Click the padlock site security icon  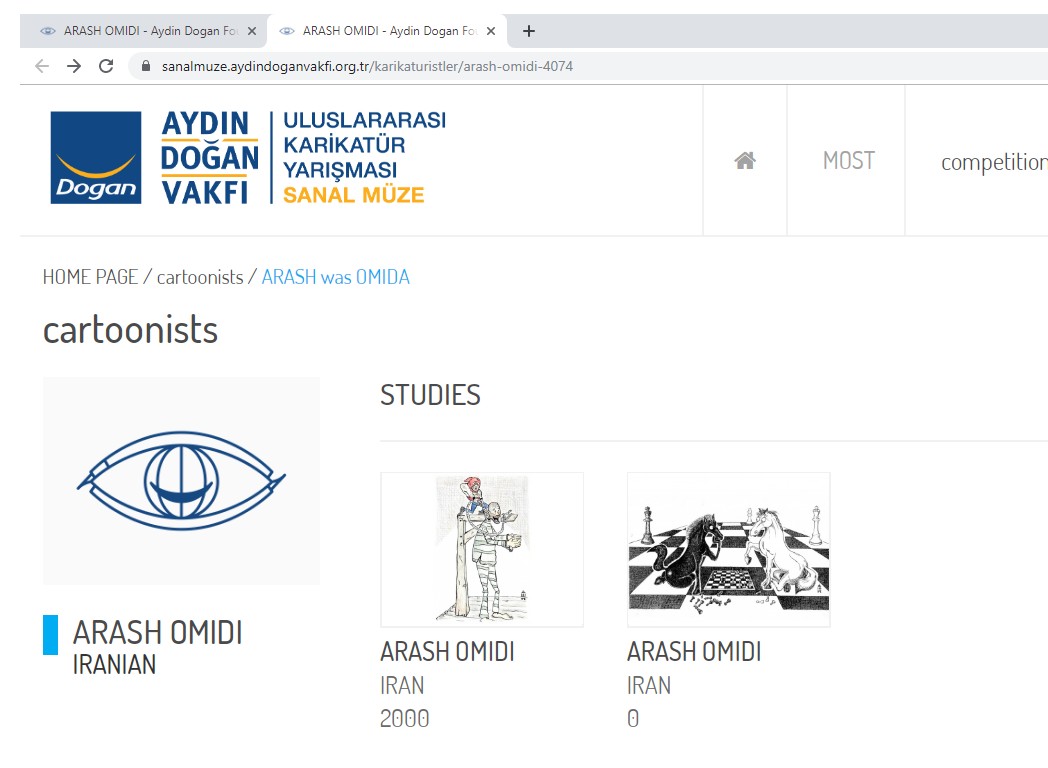146,66
